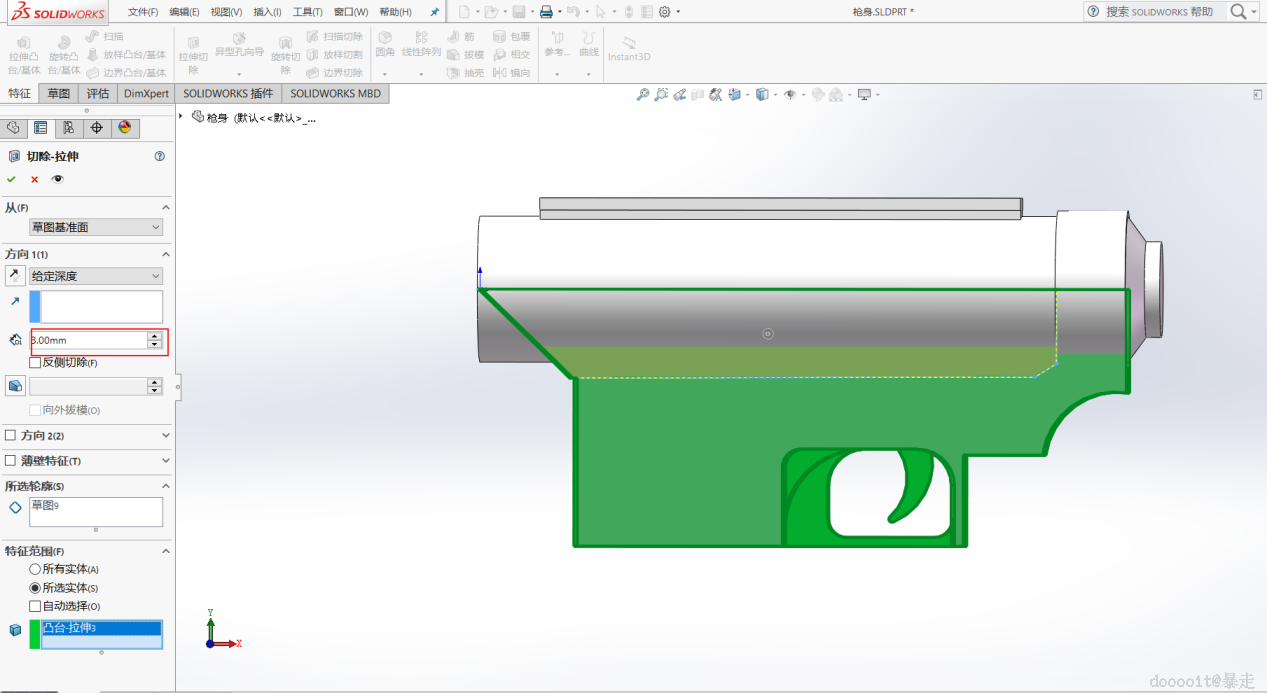Click the Zoom to Fit magnifier icon

[x=643, y=94]
